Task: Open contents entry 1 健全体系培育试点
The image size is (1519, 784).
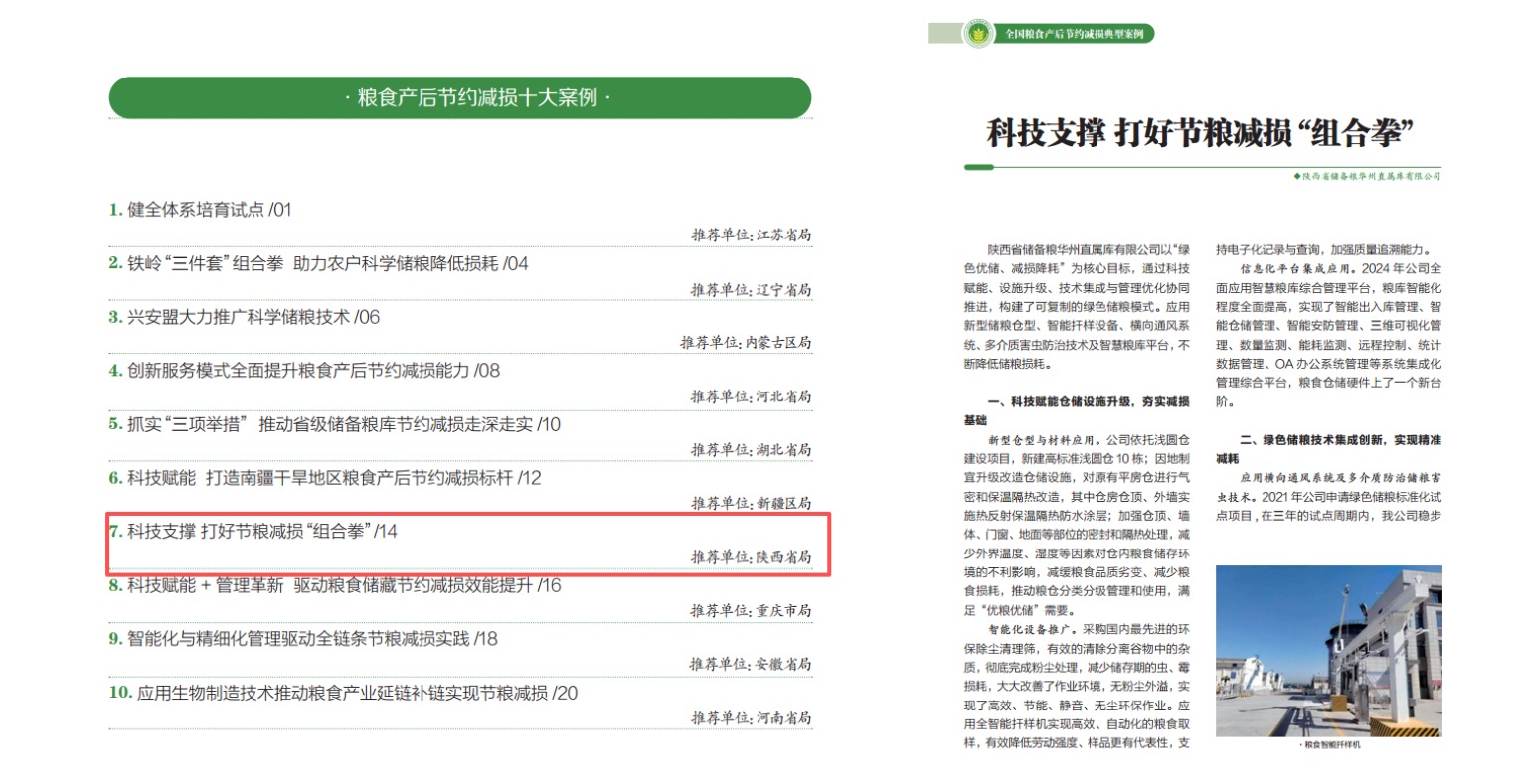Action: (200, 210)
